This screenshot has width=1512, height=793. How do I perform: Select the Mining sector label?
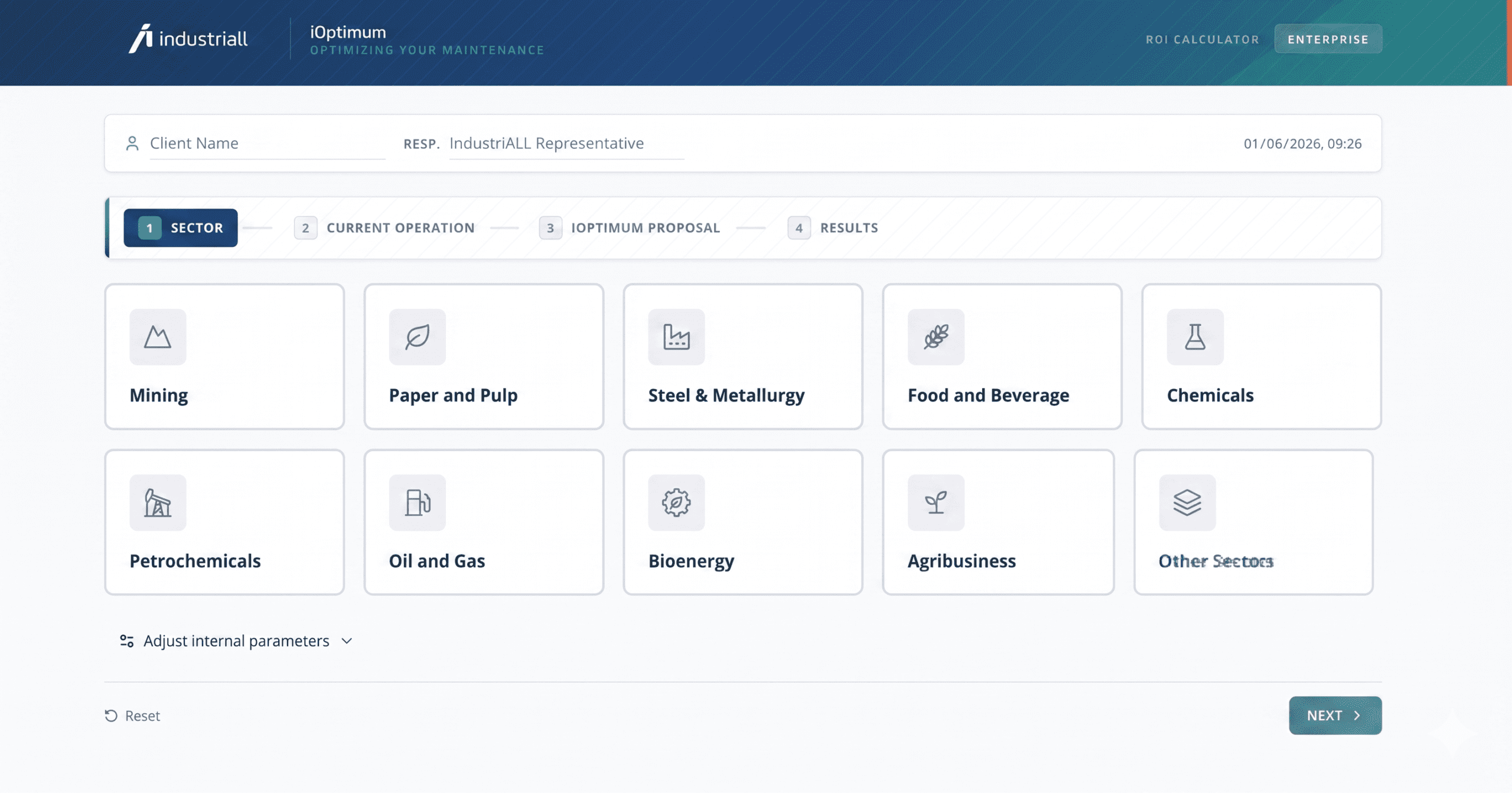[159, 395]
